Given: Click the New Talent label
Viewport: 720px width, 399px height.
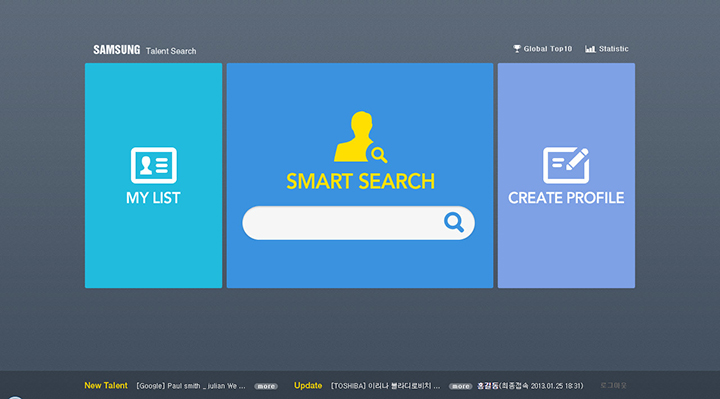Looking at the screenshot, I should pos(106,386).
